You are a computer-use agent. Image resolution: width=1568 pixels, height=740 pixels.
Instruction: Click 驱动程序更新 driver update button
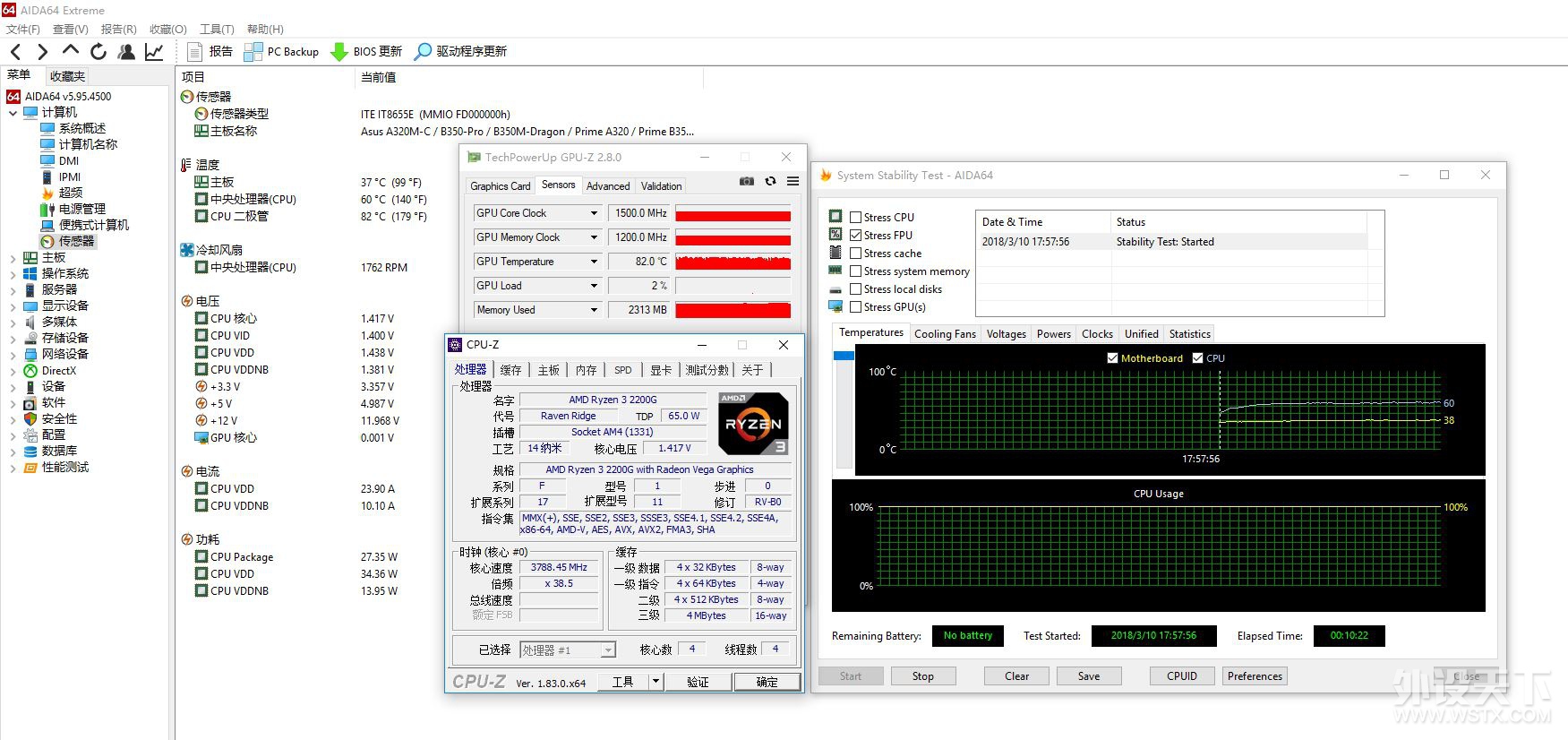pyautogui.click(x=460, y=52)
